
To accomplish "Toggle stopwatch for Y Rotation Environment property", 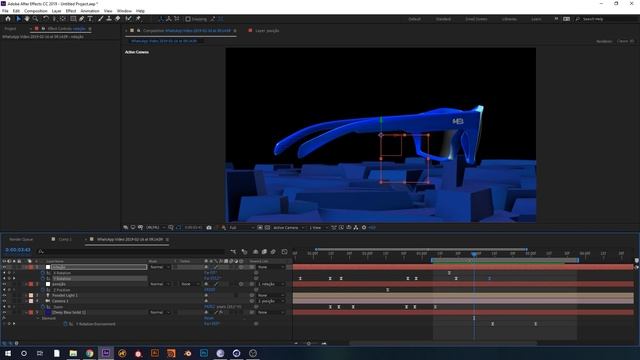I will click(x=65, y=324).
